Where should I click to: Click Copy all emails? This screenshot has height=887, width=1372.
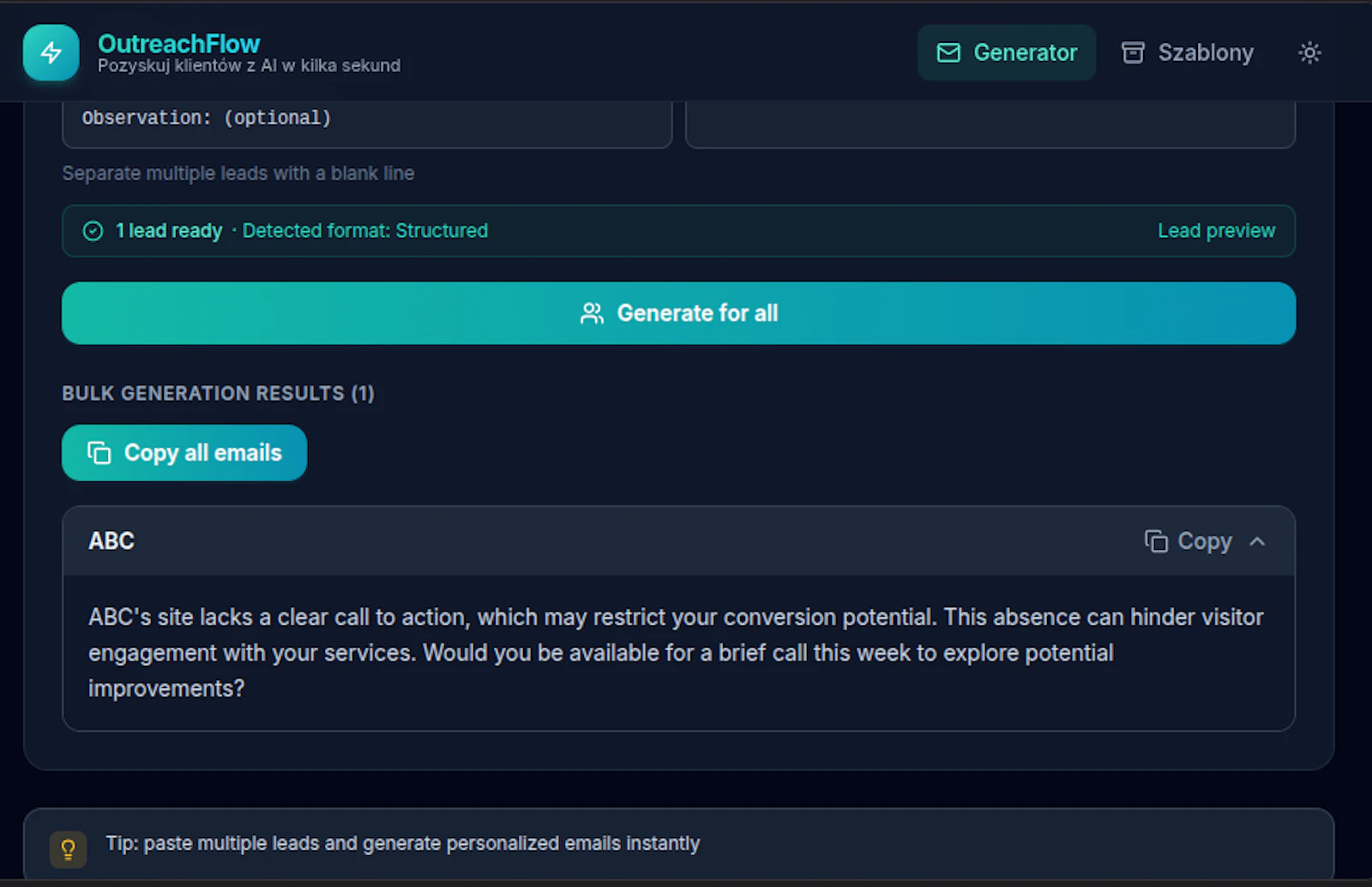pyautogui.click(x=184, y=452)
